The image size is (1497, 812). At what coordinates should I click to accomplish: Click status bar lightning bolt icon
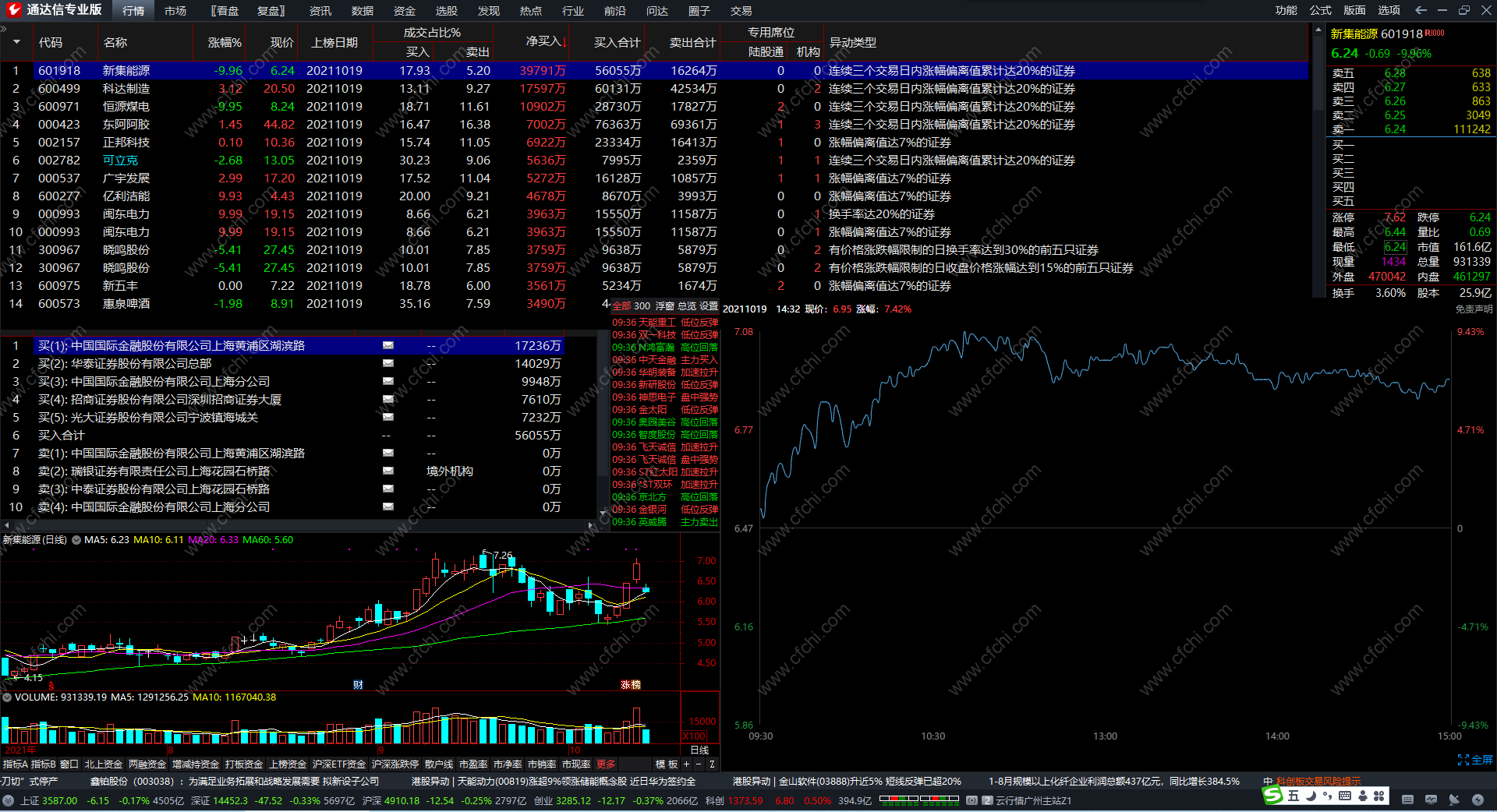pos(1478,800)
